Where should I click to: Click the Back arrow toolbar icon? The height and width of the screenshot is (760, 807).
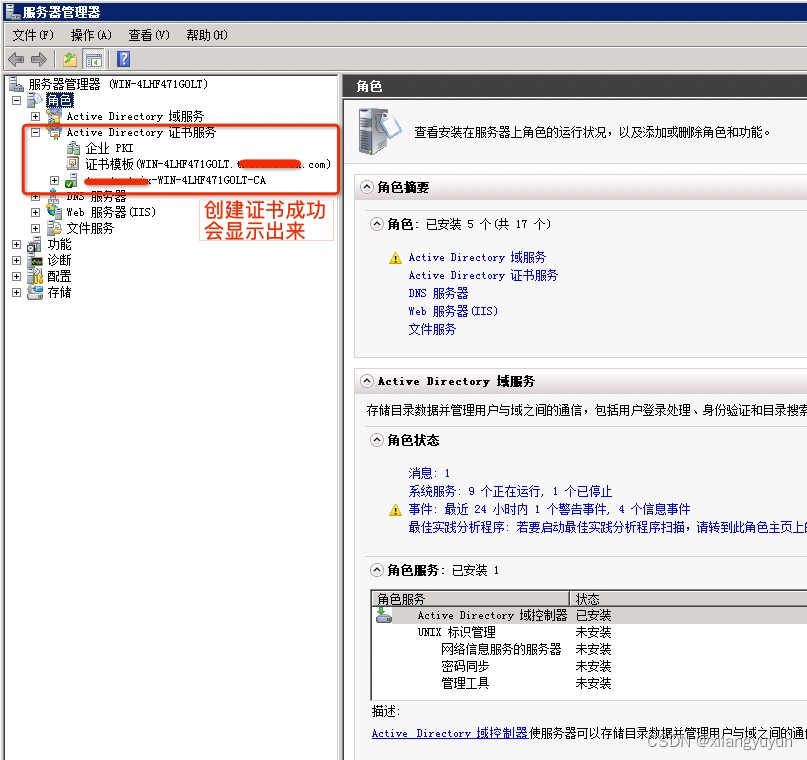[x=16, y=59]
